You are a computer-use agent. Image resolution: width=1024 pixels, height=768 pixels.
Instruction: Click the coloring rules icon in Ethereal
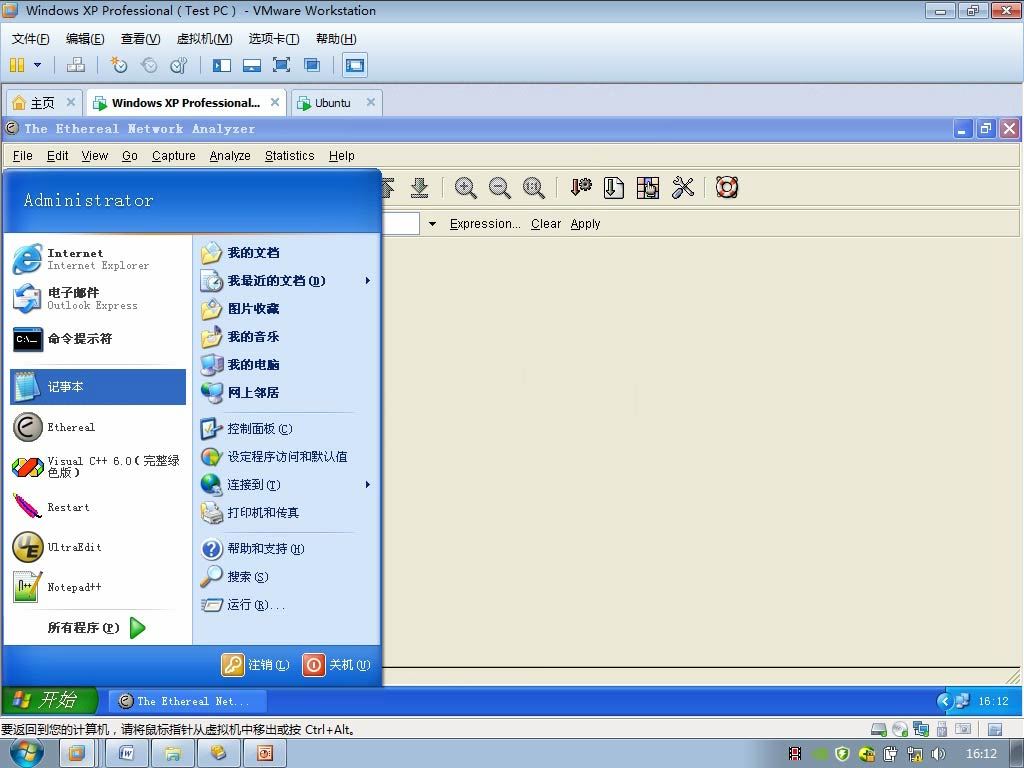pyautogui.click(x=648, y=188)
